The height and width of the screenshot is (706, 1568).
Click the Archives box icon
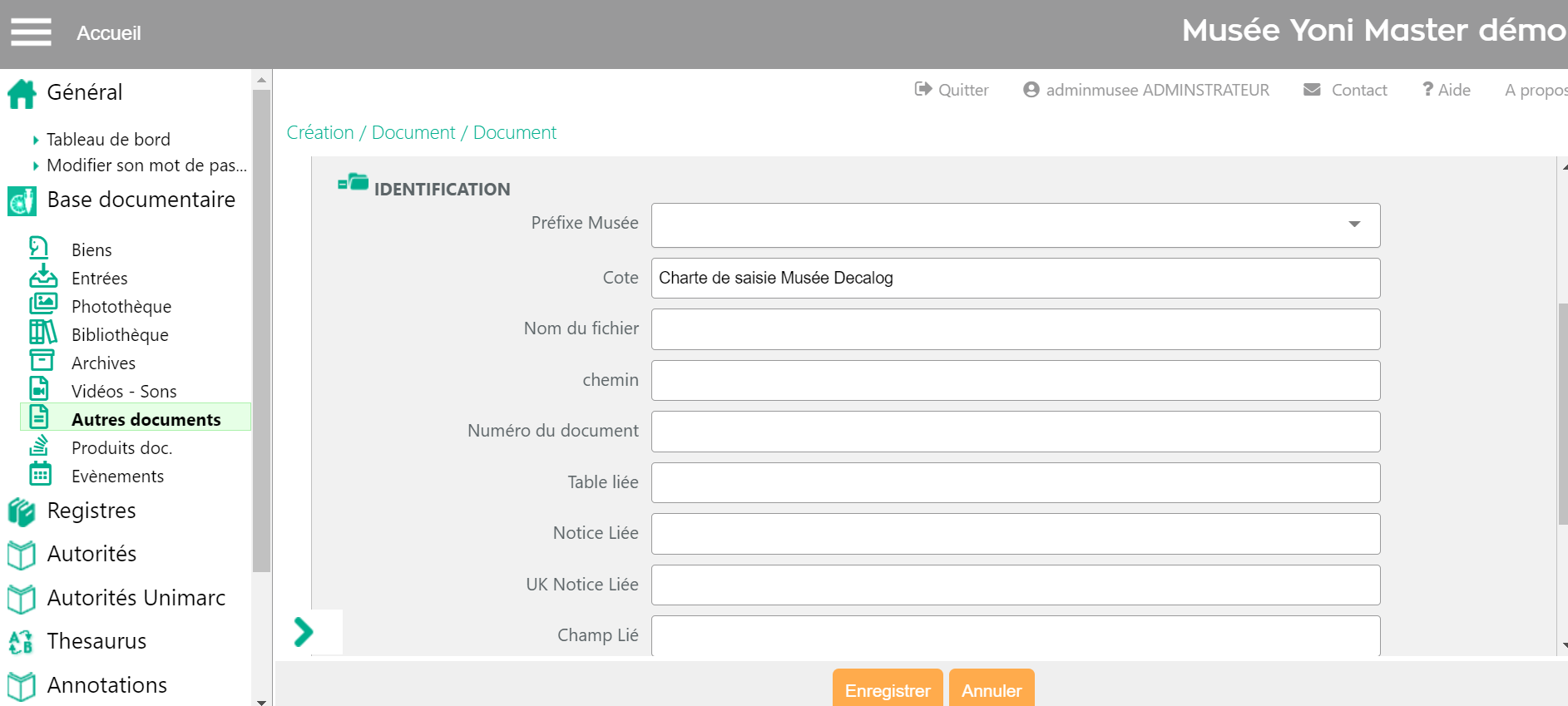(42, 361)
